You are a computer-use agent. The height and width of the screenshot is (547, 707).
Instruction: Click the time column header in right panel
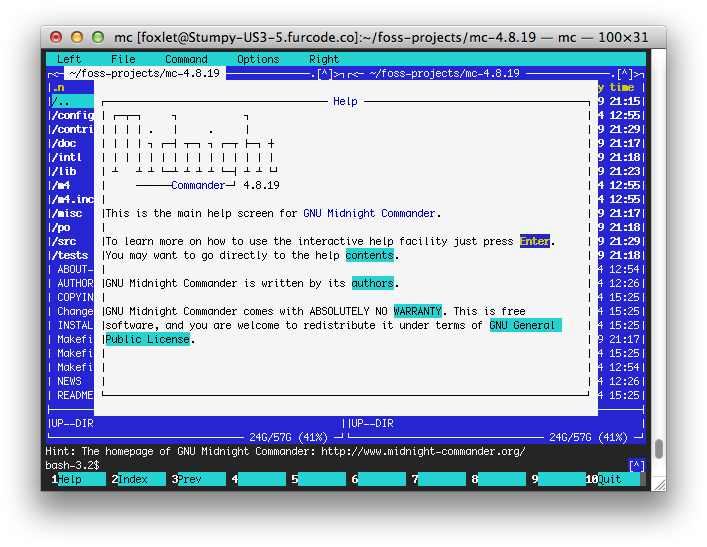tap(622, 87)
